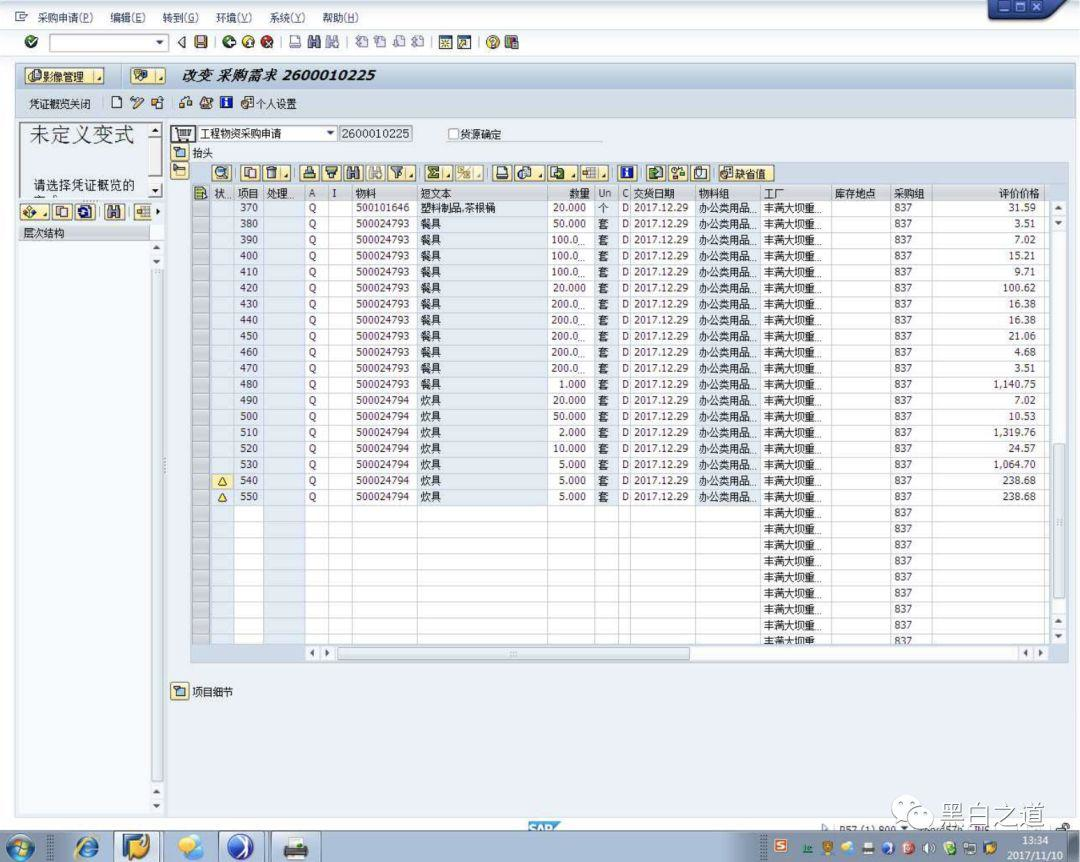Viewport: 1080px width, 862px height.
Task: Select the row selector for item 370
Action: coord(200,208)
